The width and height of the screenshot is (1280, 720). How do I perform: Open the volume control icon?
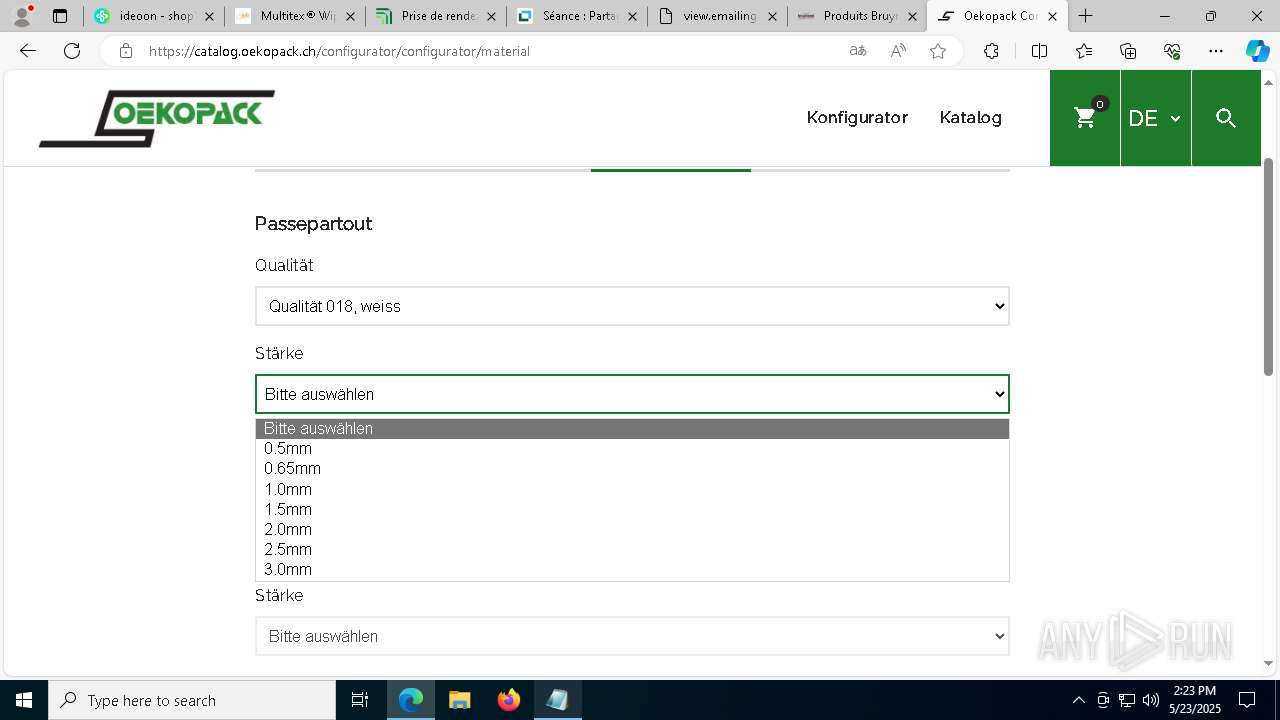pos(1150,700)
